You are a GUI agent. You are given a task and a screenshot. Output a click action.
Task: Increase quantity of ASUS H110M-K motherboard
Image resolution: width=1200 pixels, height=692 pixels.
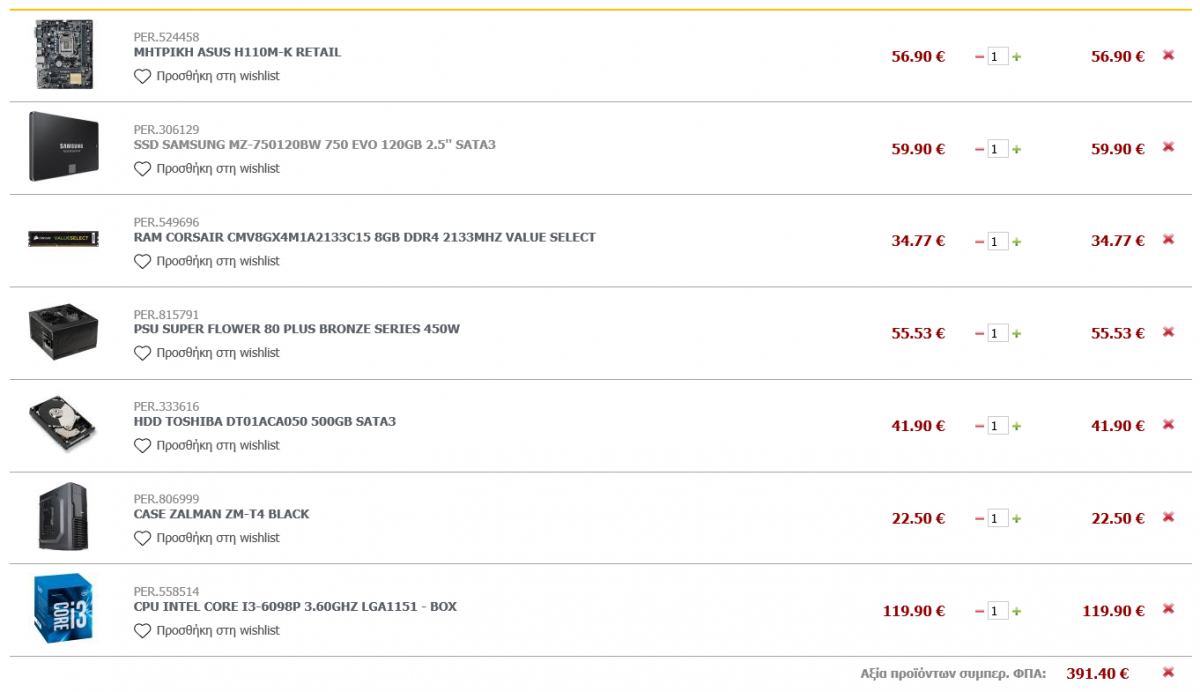[1017, 57]
